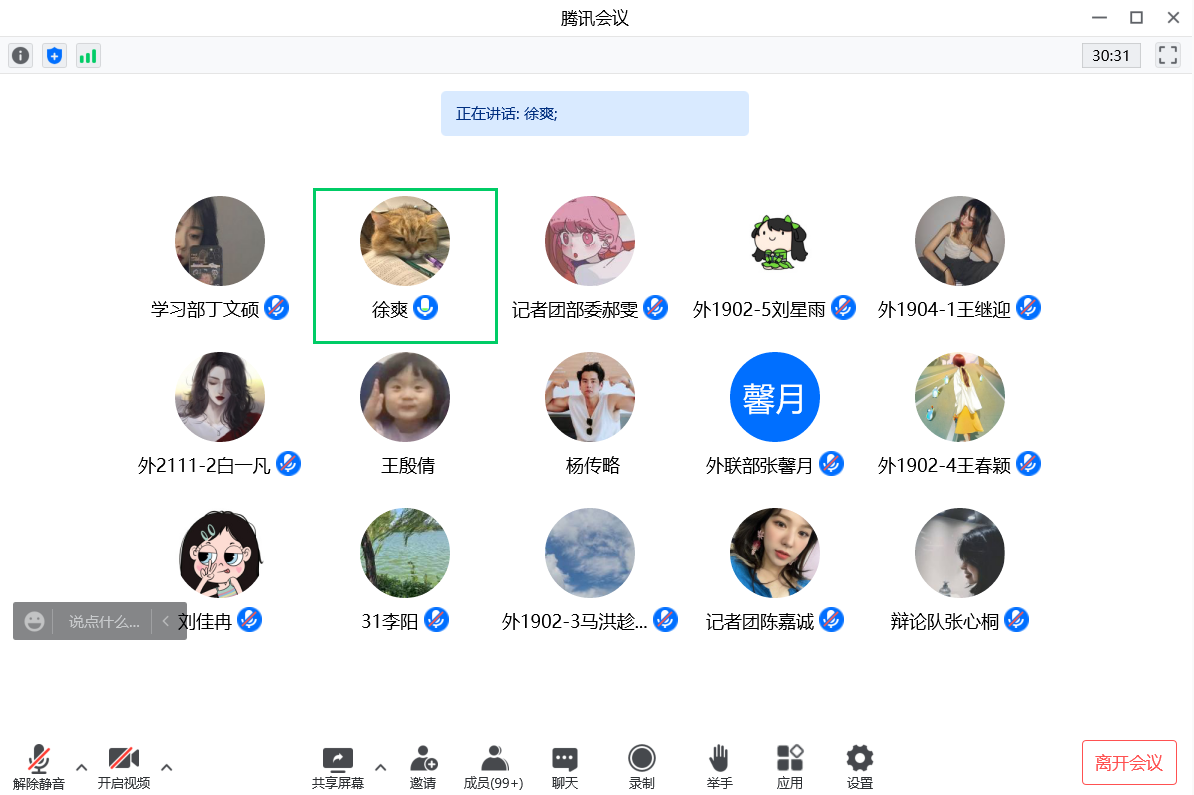Select 王殷倩's child photo avatar
Viewport: 1194px width, 795px height.
point(405,397)
